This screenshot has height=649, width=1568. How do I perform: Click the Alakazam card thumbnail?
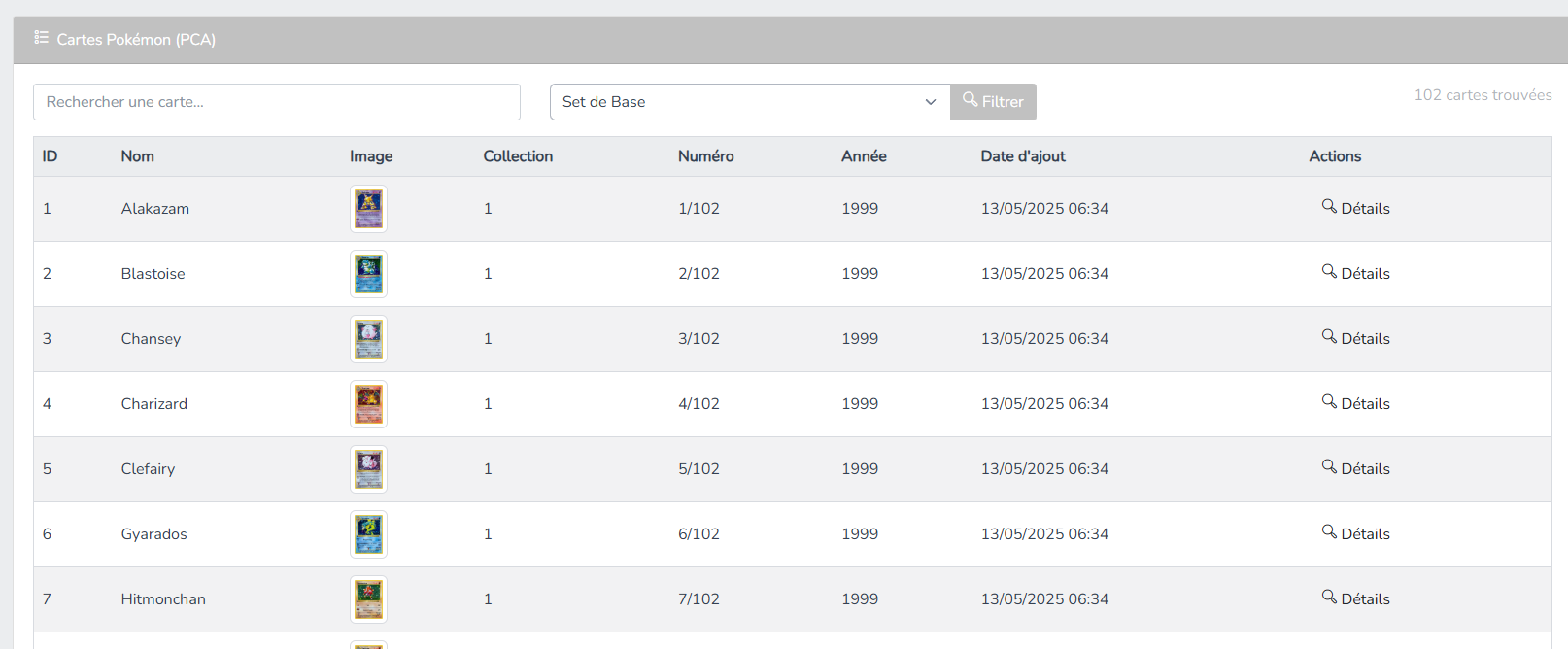pos(368,209)
